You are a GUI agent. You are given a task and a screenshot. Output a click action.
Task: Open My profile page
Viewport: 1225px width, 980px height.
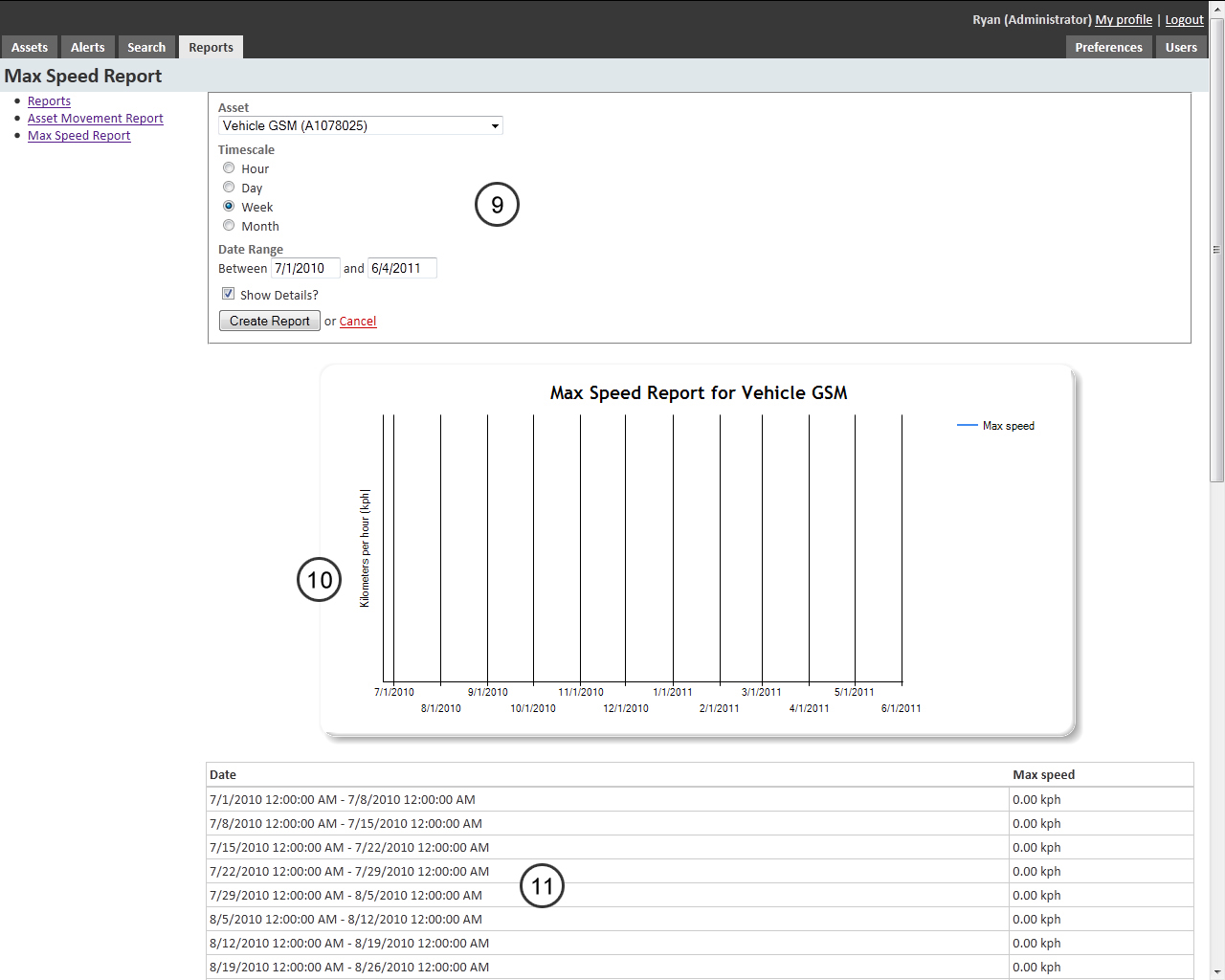click(1124, 19)
